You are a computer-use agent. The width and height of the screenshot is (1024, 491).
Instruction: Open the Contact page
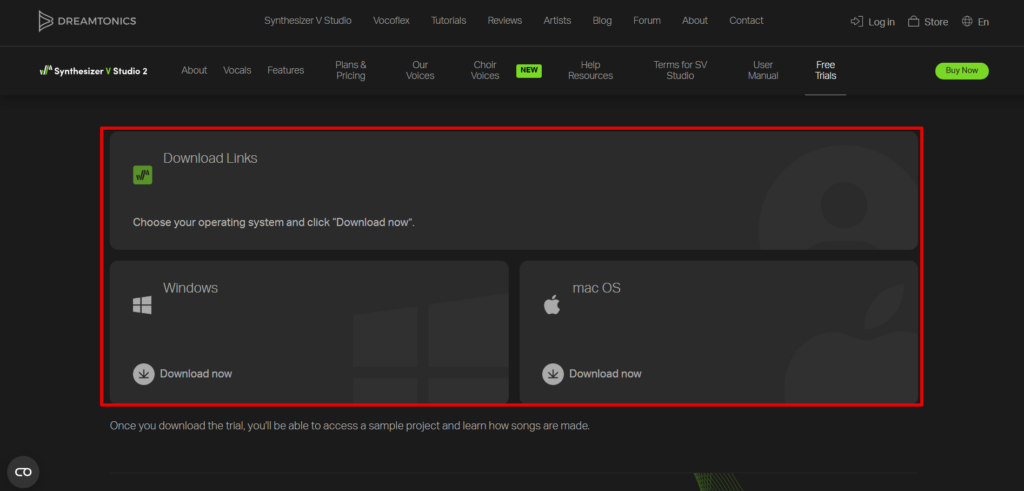coord(746,21)
